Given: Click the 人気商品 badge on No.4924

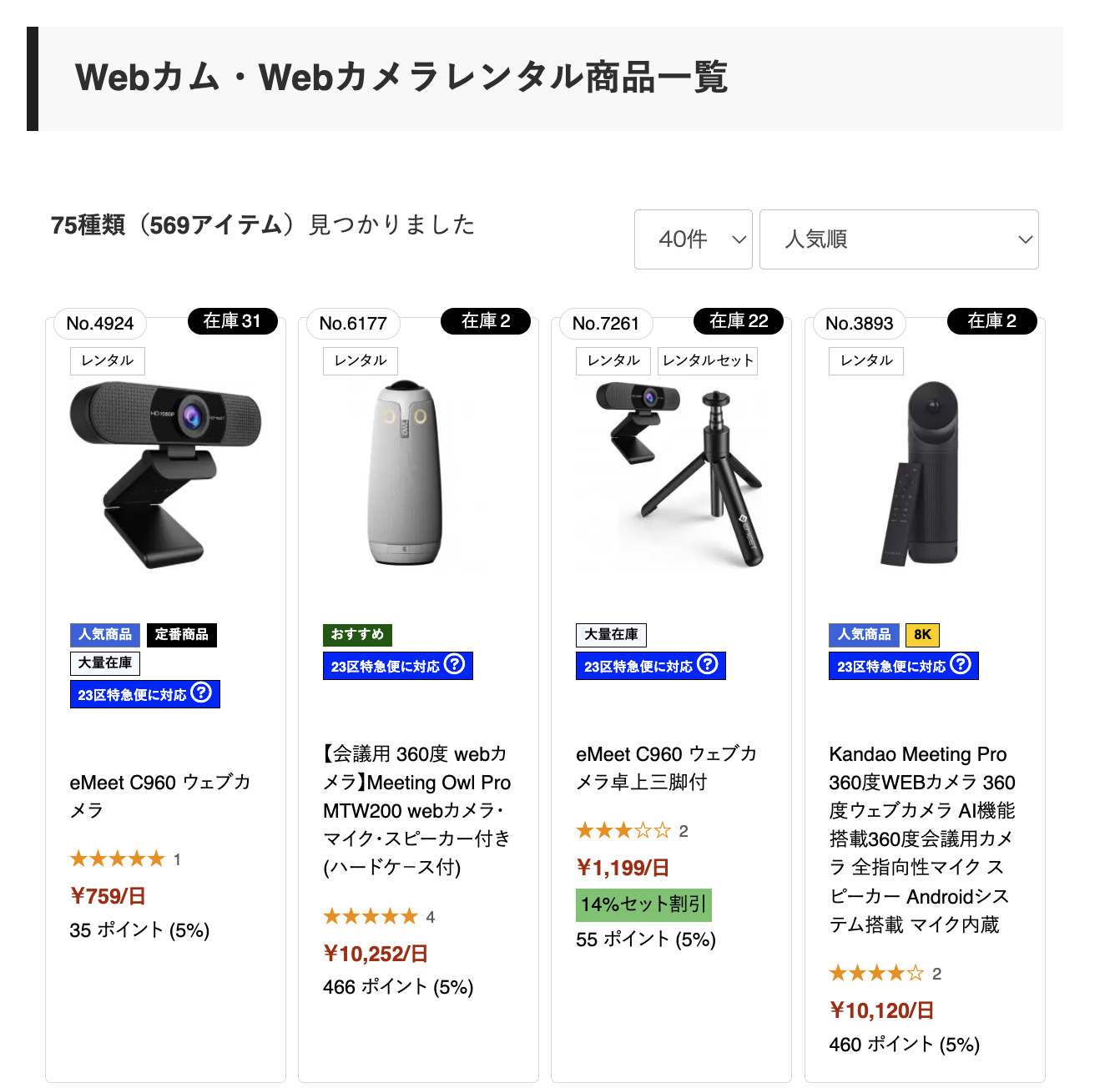Looking at the screenshot, I should (105, 635).
